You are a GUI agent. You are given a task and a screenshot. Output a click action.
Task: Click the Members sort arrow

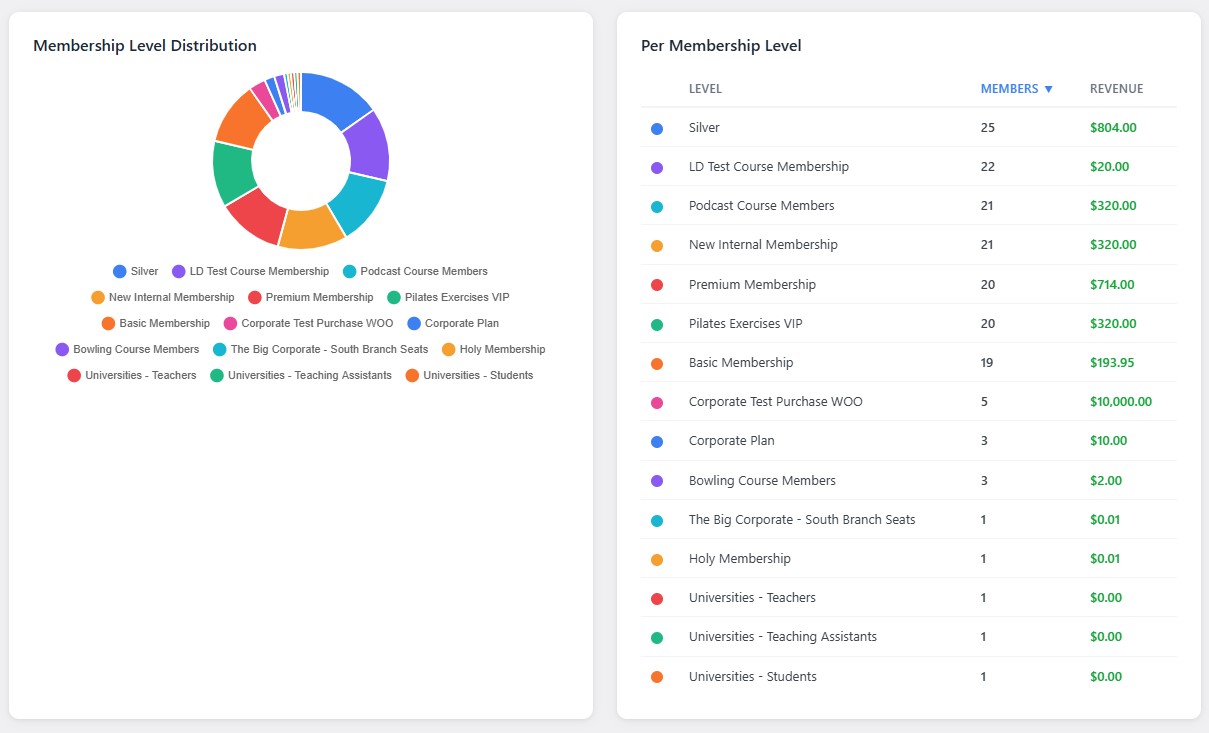[x=1049, y=89]
